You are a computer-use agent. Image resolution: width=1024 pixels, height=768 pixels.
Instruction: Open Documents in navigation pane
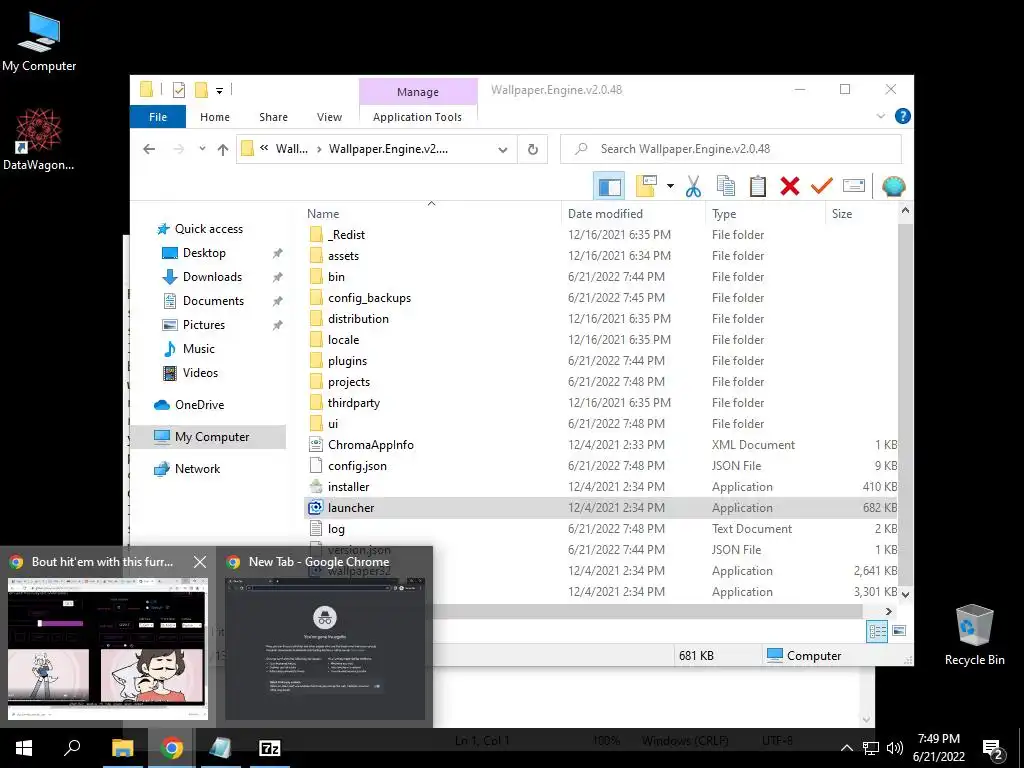point(213,301)
